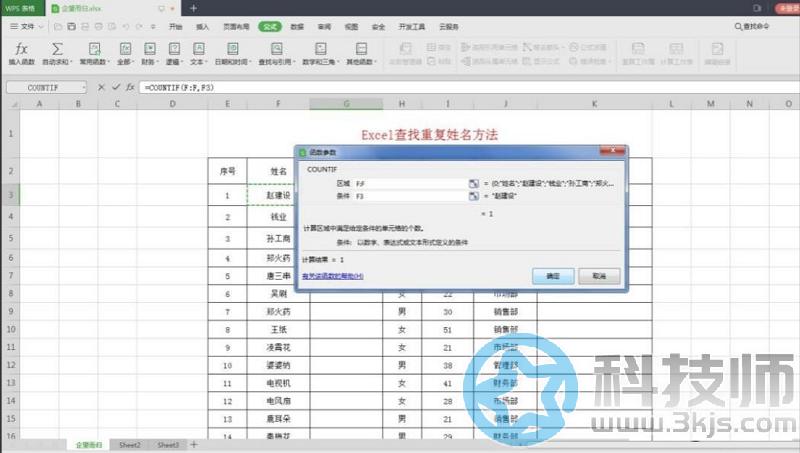Screen dimensions: 800x453
Task: Select the cell containing 电风扇
Action: [x=278, y=401]
